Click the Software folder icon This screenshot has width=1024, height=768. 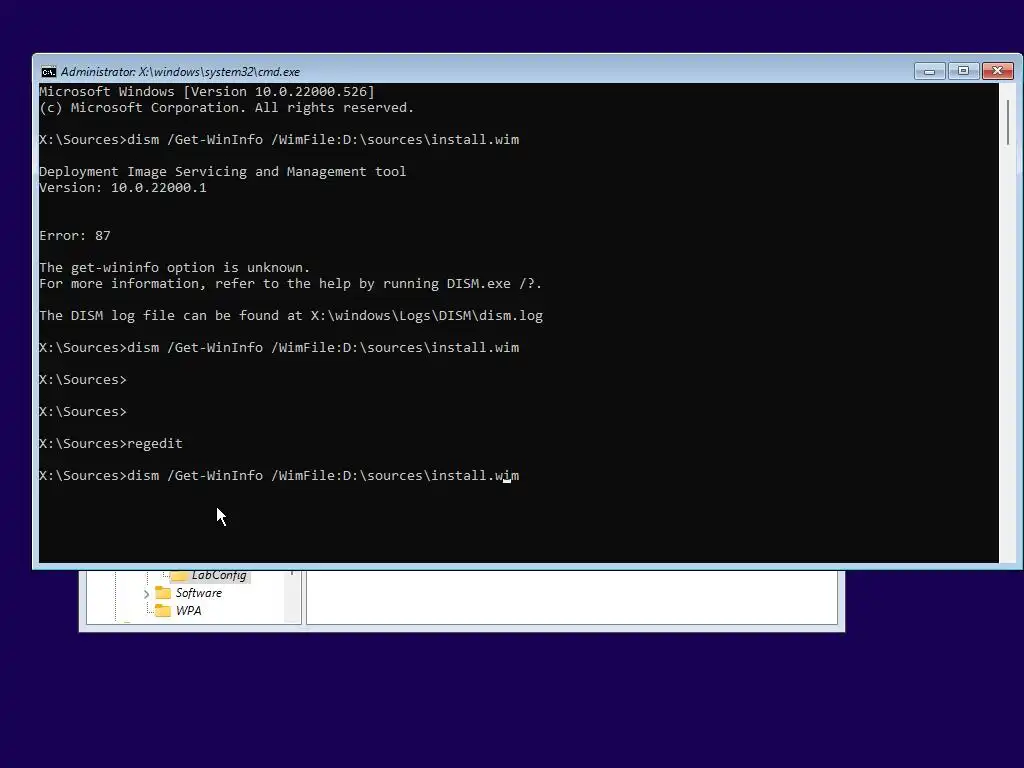pyautogui.click(x=163, y=593)
